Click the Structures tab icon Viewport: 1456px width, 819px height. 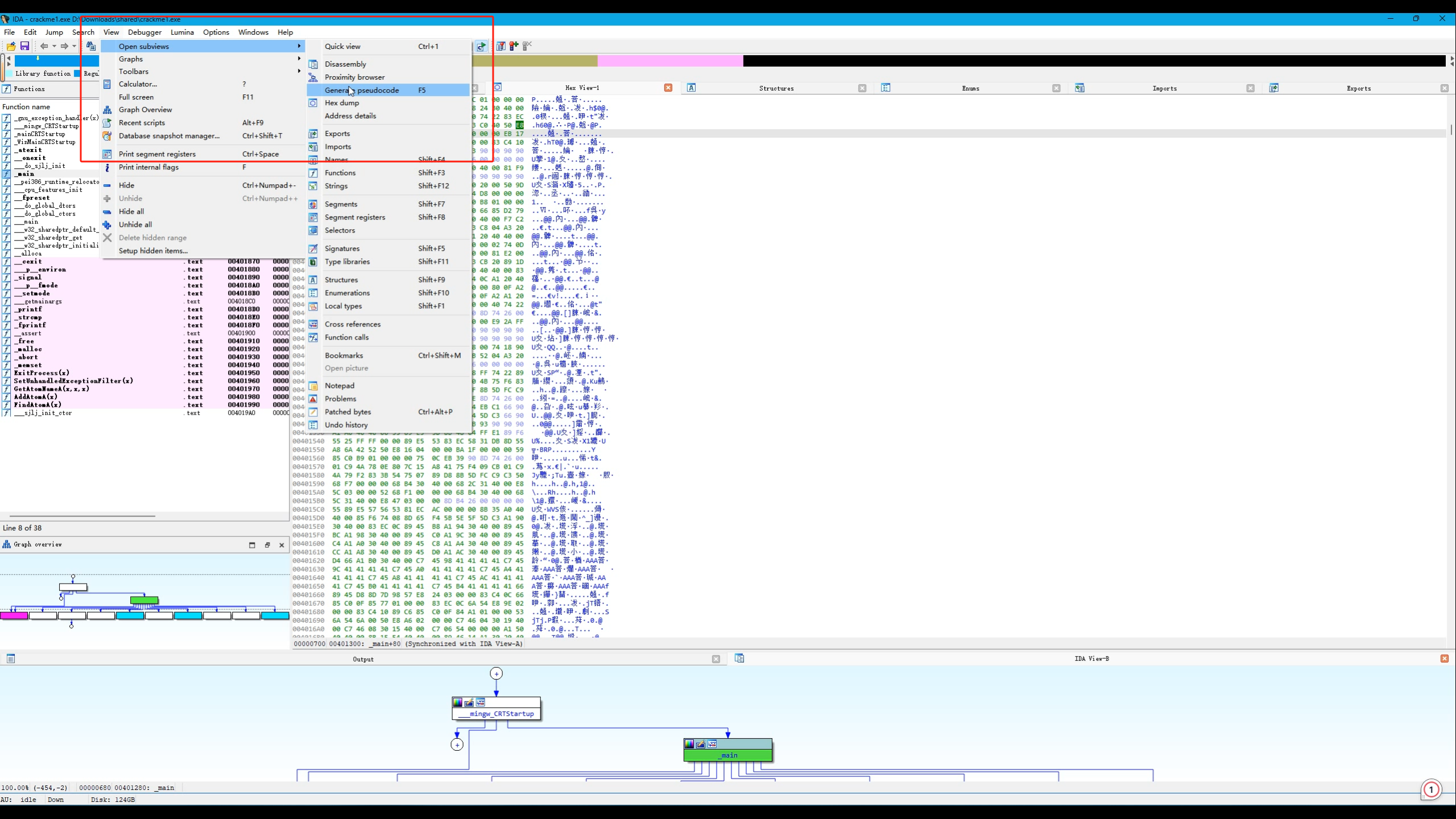pos(691,88)
